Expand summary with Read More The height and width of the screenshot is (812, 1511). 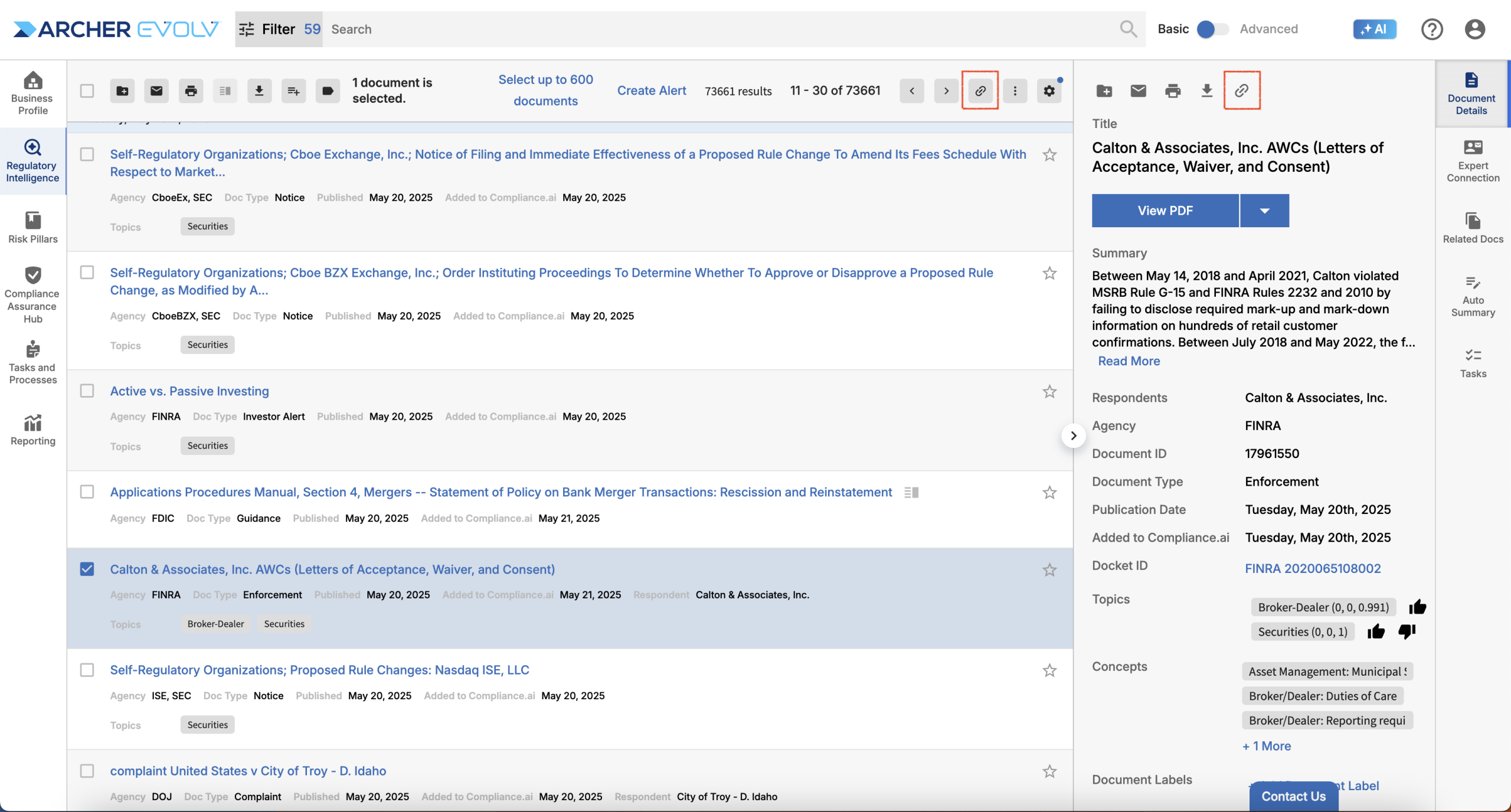[1129, 361]
